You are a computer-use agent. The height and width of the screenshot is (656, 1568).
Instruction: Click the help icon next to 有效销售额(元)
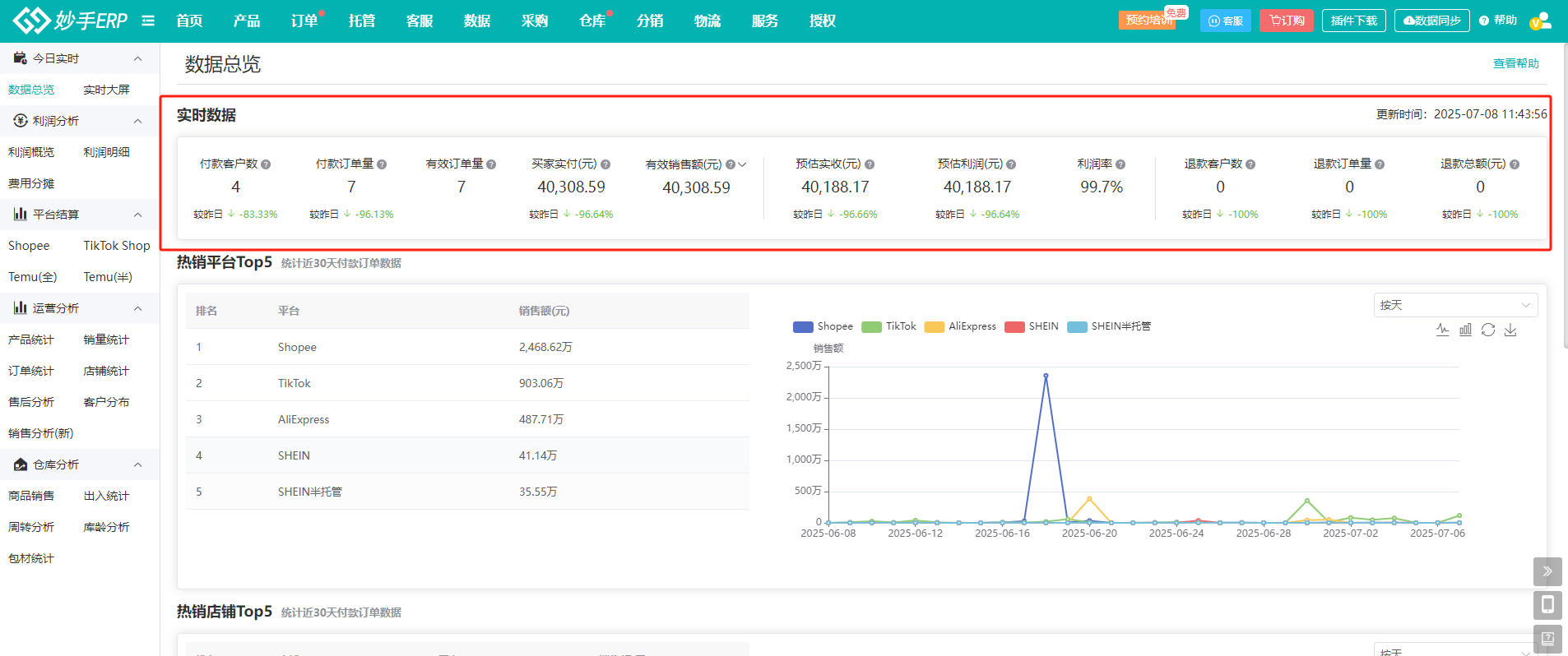[x=731, y=164]
